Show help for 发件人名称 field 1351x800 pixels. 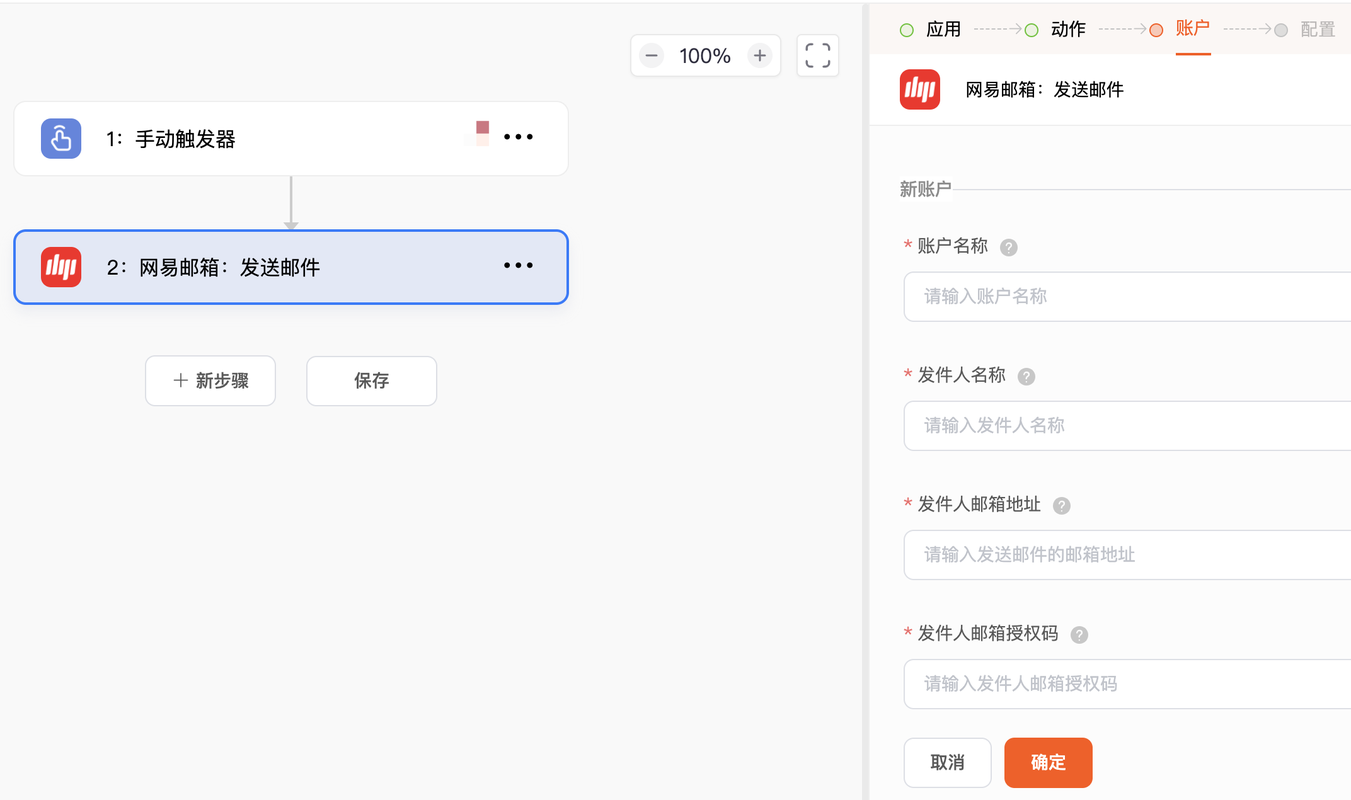(x=1026, y=376)
